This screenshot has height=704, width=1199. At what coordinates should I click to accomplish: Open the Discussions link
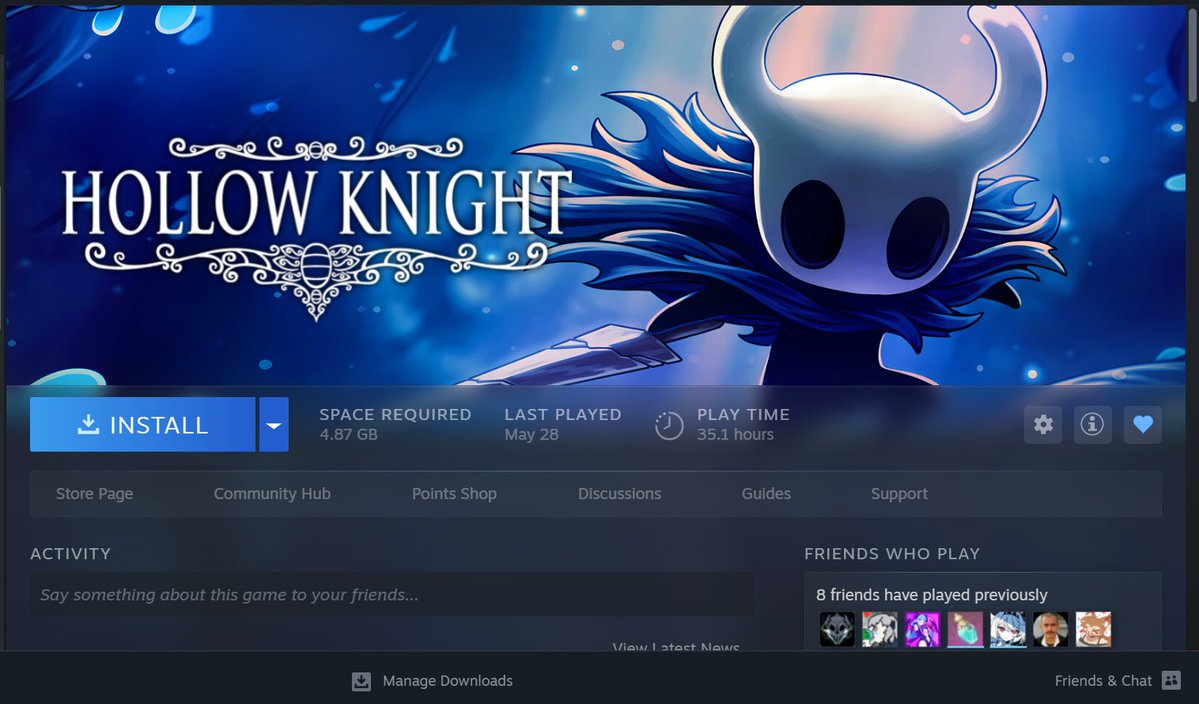(619, 494)
